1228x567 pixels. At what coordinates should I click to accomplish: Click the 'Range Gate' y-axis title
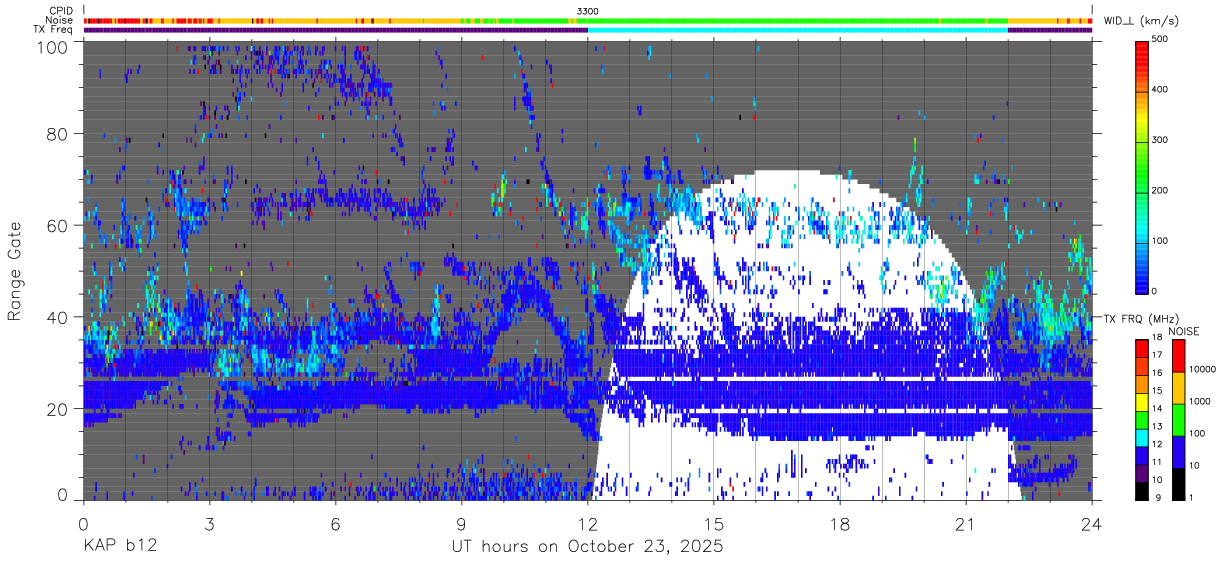[15, 271]
